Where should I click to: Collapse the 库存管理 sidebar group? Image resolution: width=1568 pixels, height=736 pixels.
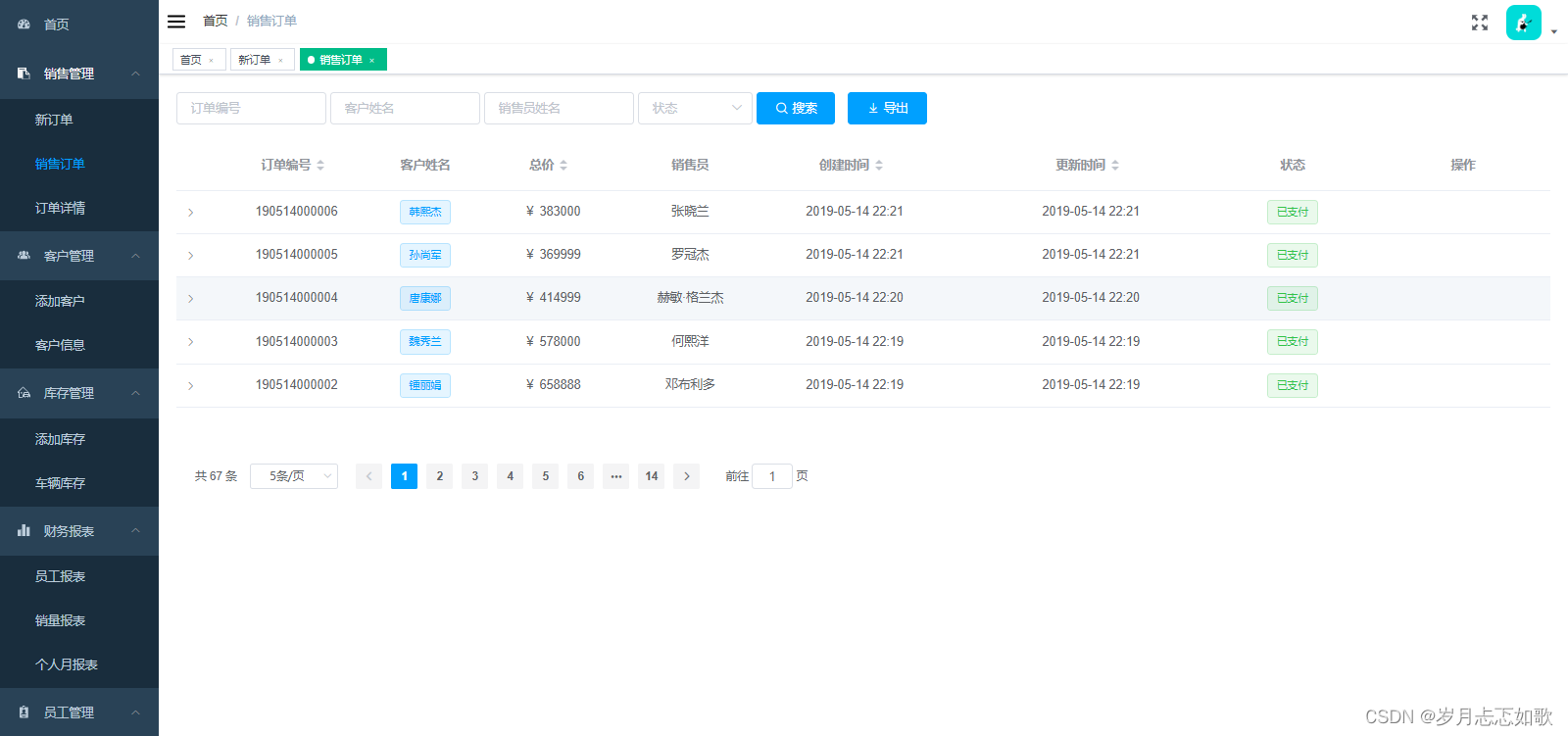point(135,393)
